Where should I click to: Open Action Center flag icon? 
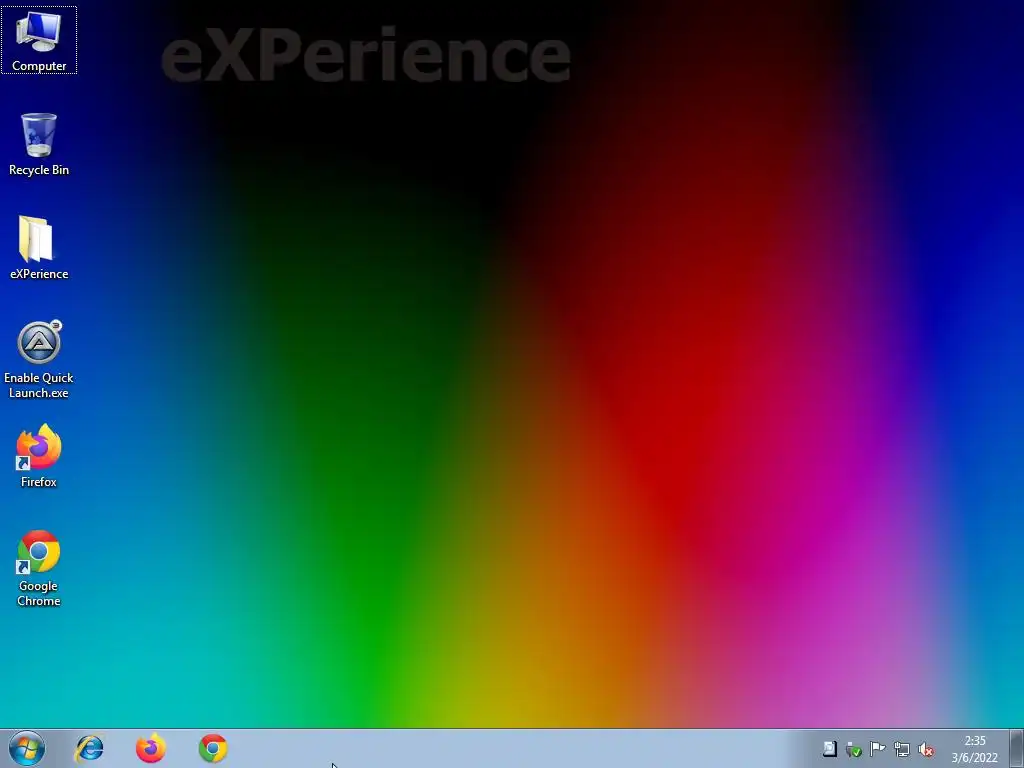tap(878, 749)
